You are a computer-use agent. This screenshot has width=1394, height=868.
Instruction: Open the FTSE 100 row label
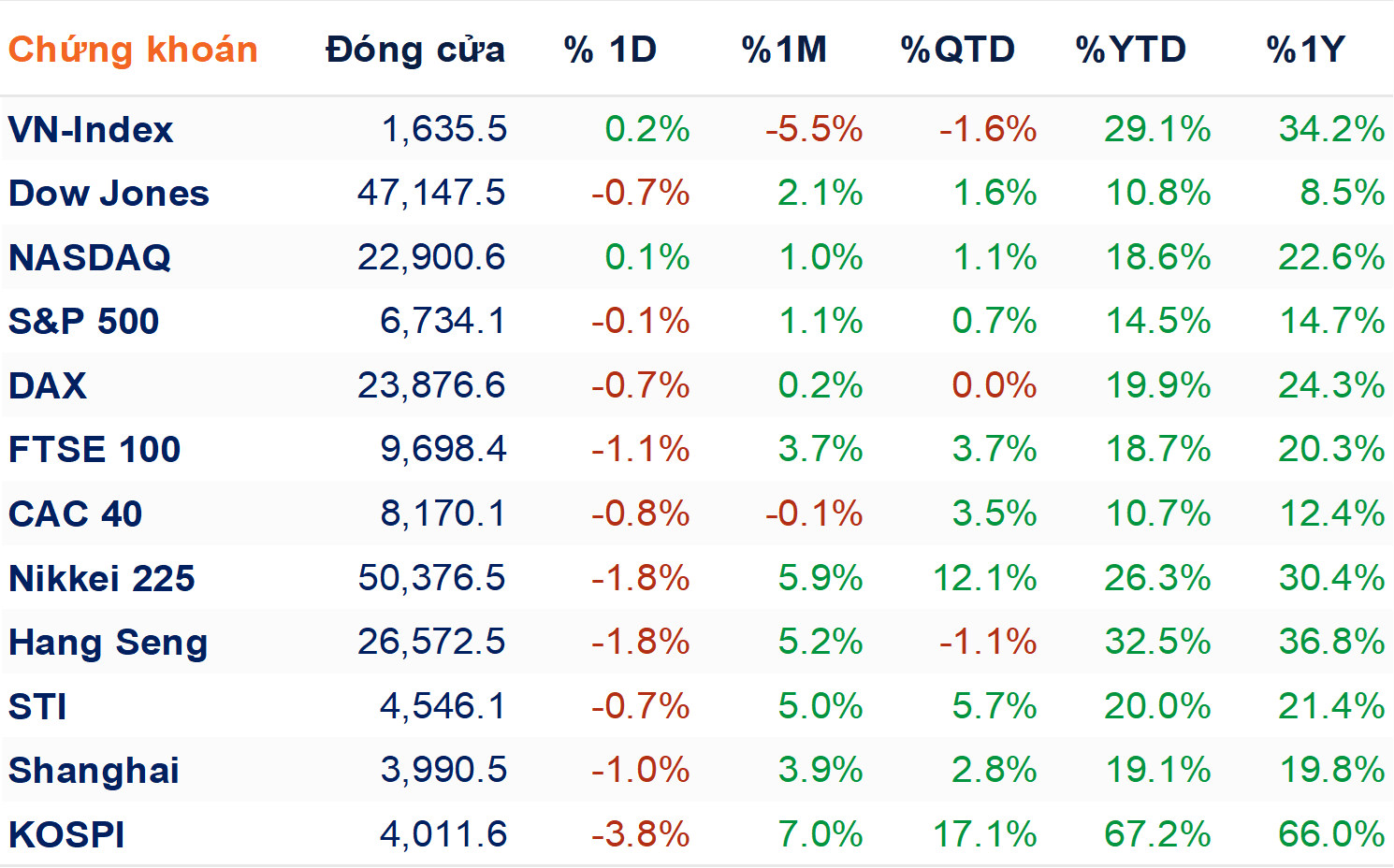pos(94,450)
